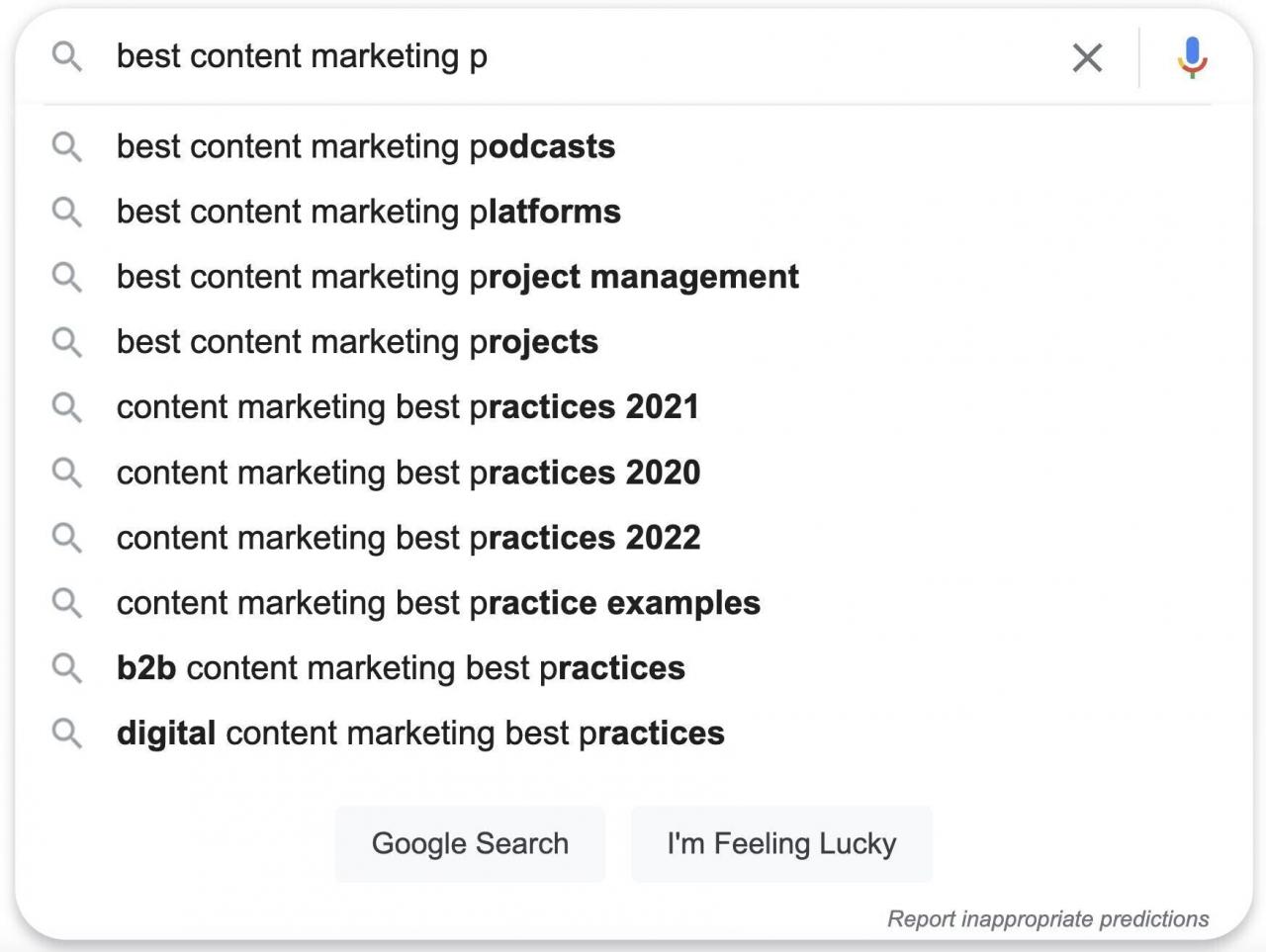
Task: Clear the search box with the X icon
Action: click(x=1087, y=58)
